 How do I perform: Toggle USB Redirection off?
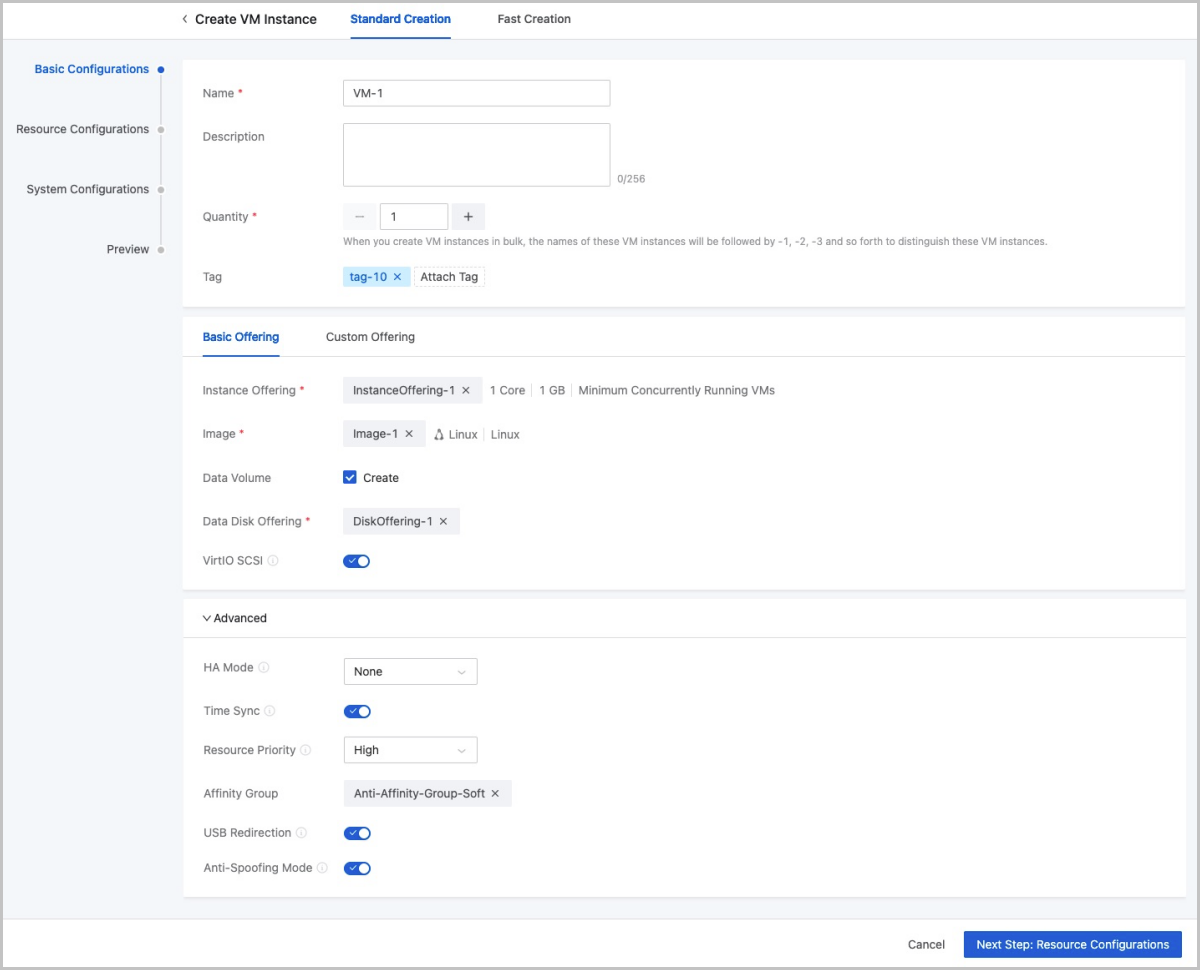point(357,833)
